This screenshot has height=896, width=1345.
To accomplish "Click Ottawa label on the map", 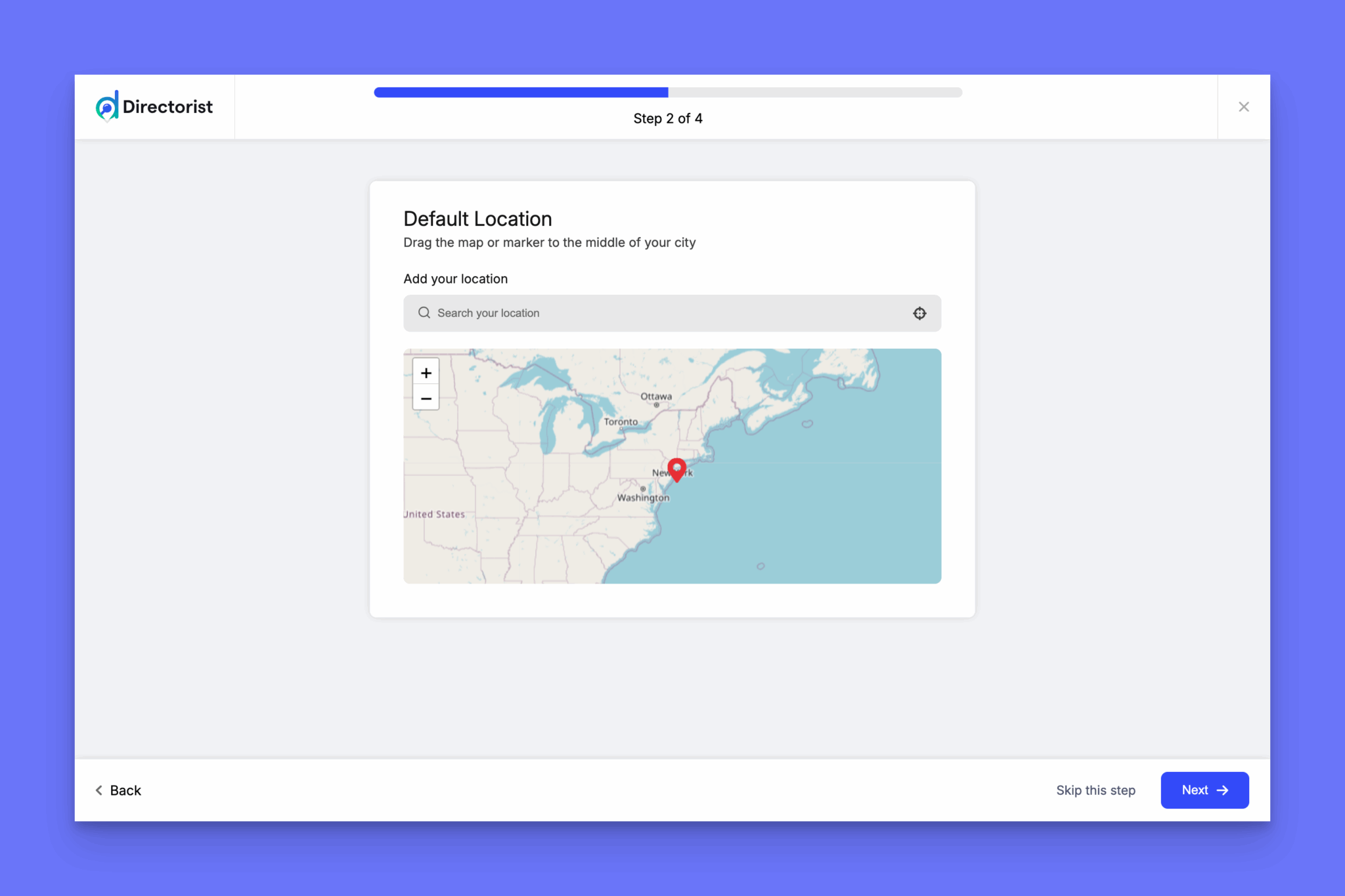I will click(656, 396).
